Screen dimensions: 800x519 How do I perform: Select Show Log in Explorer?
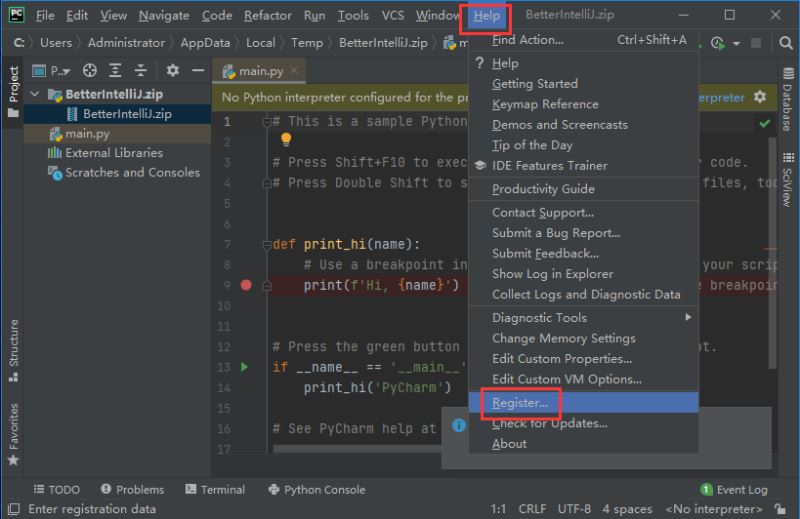tap(584, 274)
